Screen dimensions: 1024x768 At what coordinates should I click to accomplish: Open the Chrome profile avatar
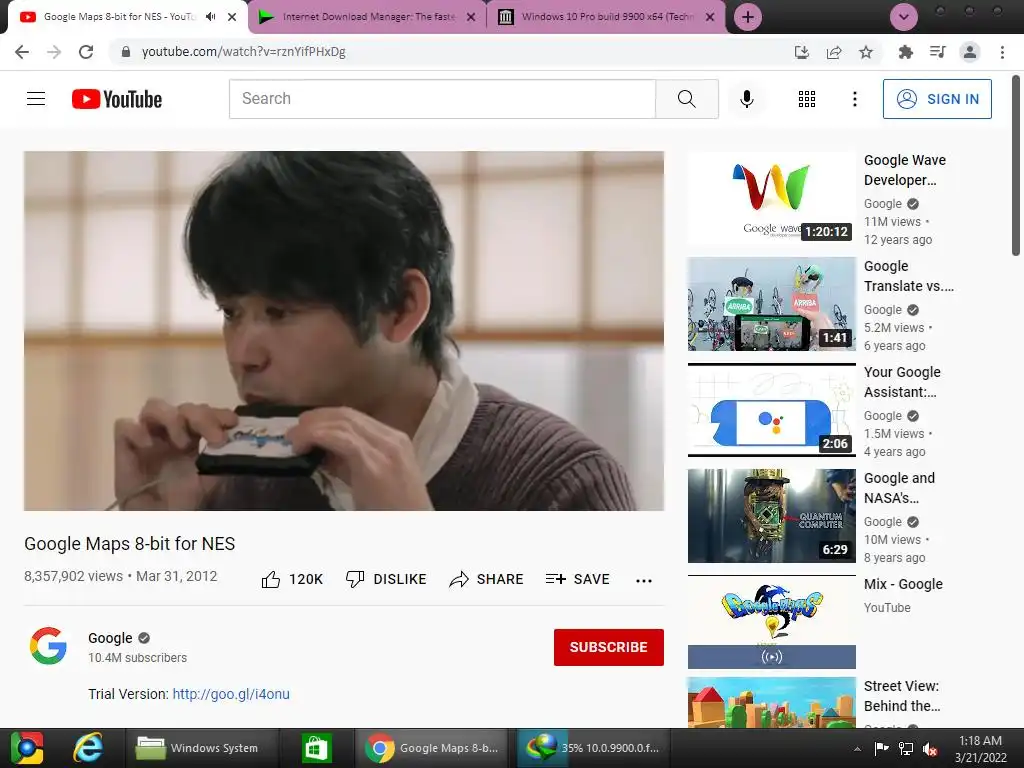970,52
